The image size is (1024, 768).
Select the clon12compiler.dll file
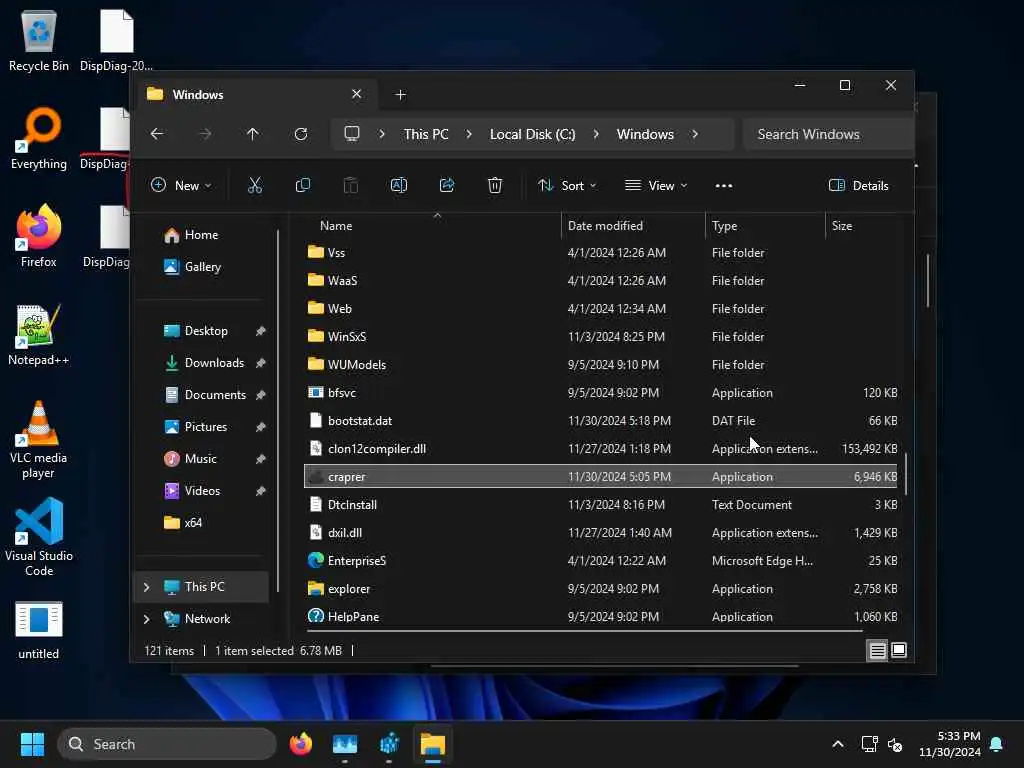click(x=601, y=449)
